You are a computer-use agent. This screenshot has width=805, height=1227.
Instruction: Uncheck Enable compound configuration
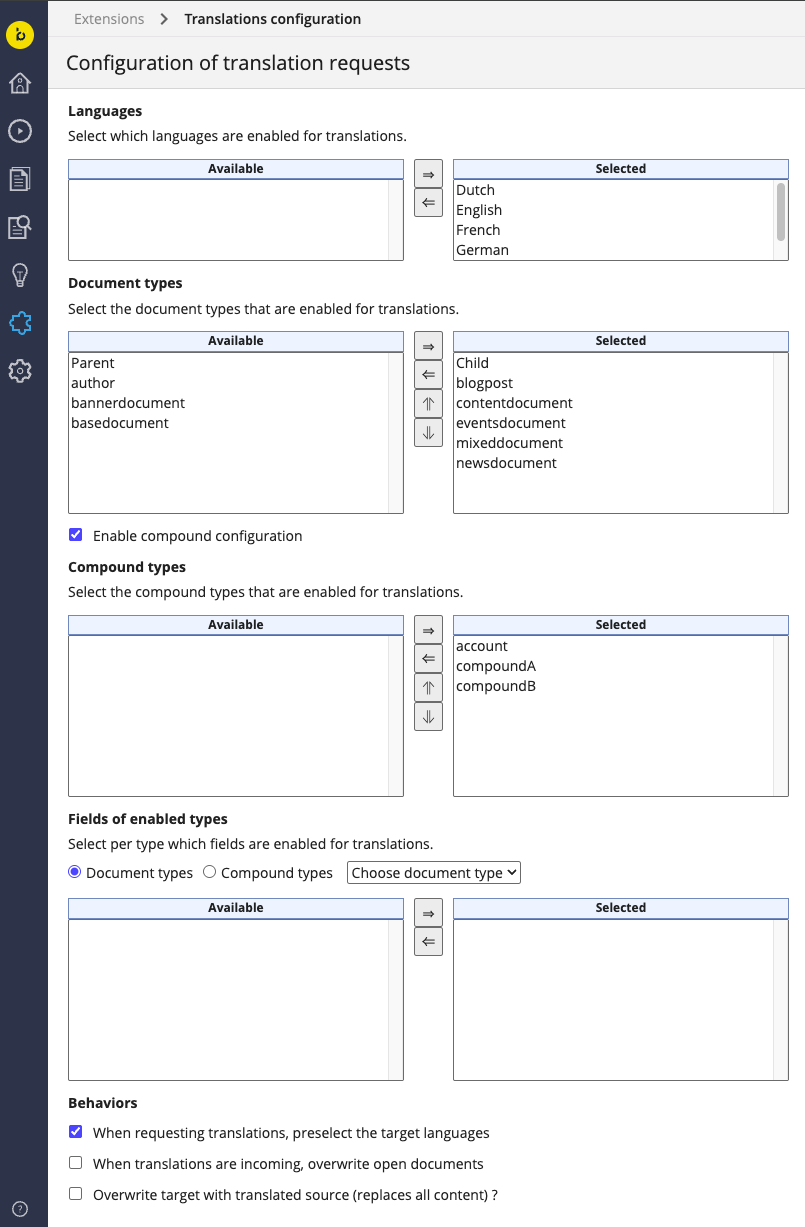coord(75,535)
